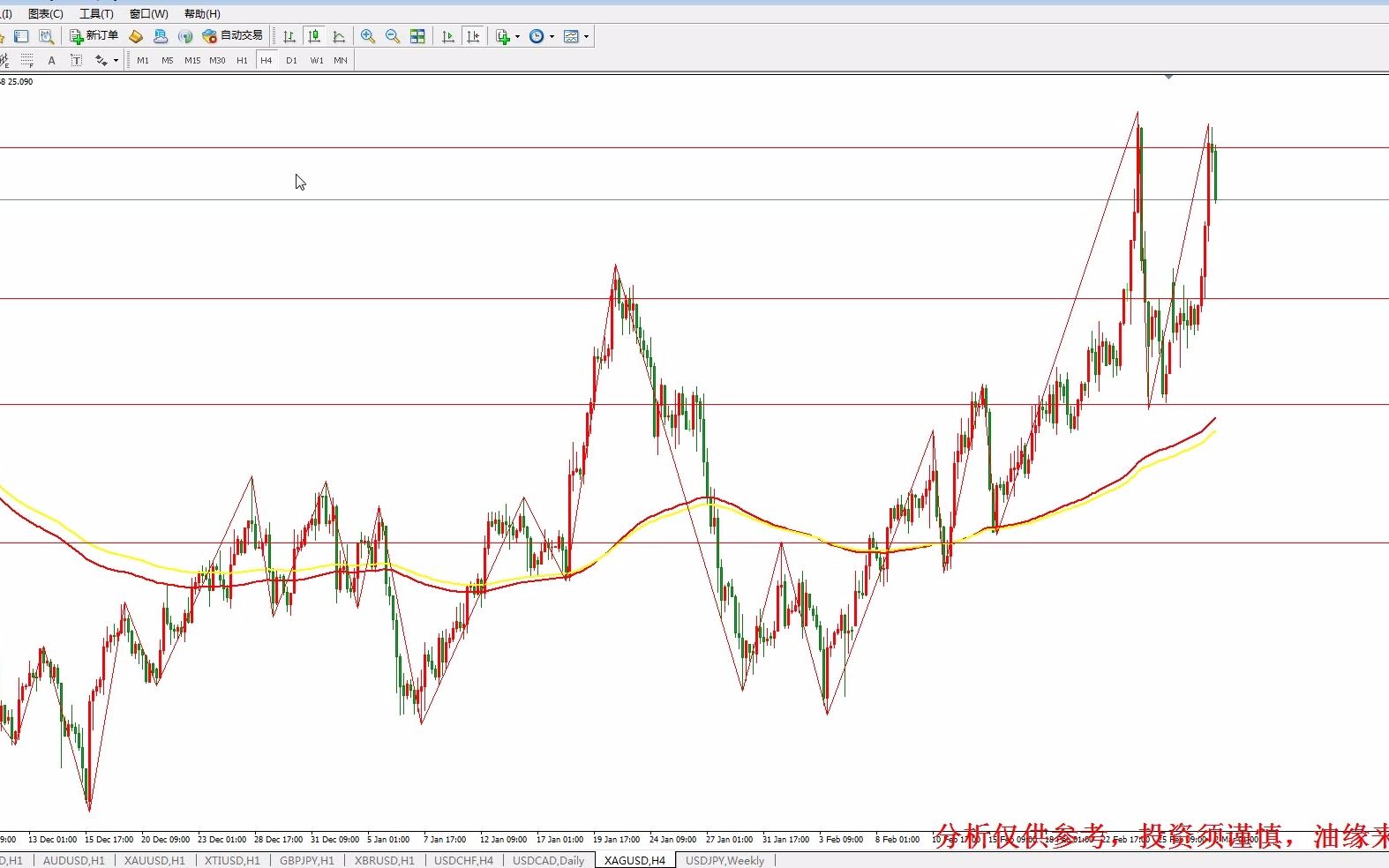Image resolution: width=1389 pixels, height=868 pixels.
Task: Click the 3 Feb 09:00 time axis label
Action: 842,840
